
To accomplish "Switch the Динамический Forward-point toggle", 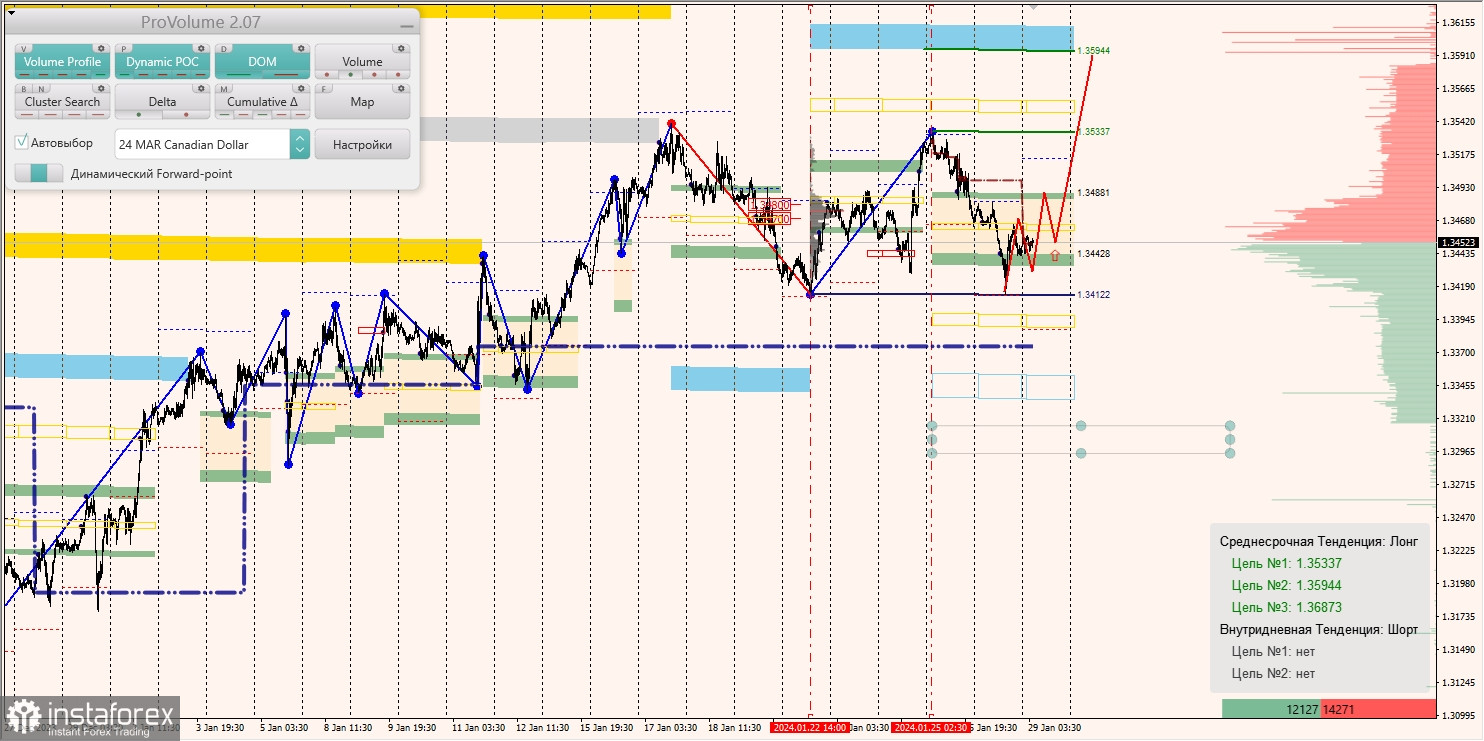I will click(39, 173).
